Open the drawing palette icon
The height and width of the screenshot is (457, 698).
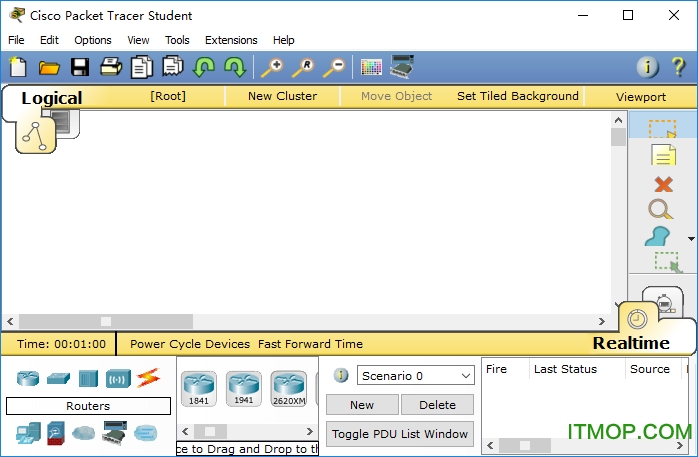pyautogui.click(x=371, y=68)
